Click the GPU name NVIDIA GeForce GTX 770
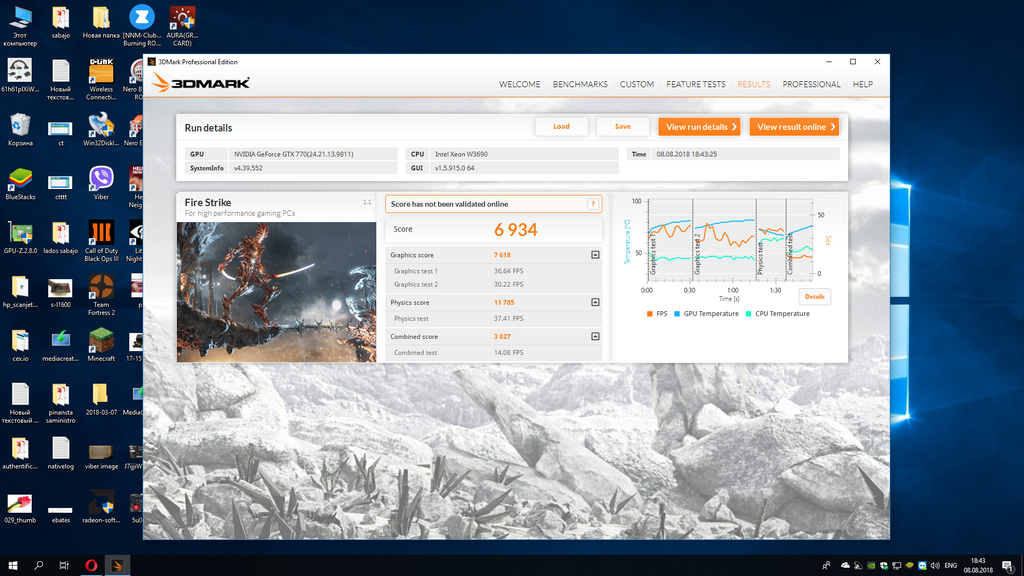Screen dimensions: 1024x576 (294, 154)
